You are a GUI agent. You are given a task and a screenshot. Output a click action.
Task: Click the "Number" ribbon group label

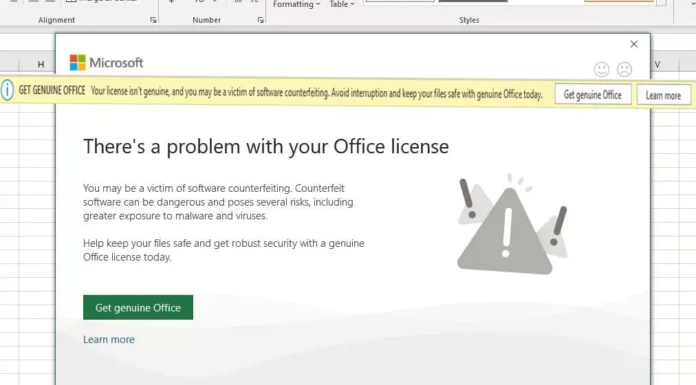point(206,20)
